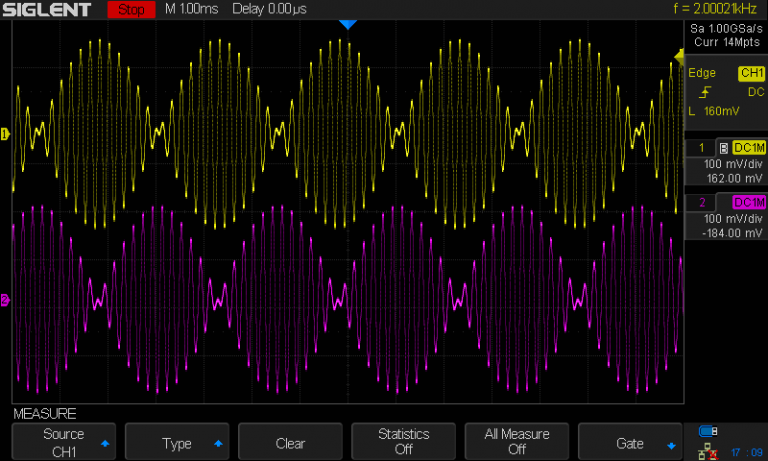Toggle All Measure Off softkey
The height and width of the screenshot is (461, 768).
pos(516,441)
